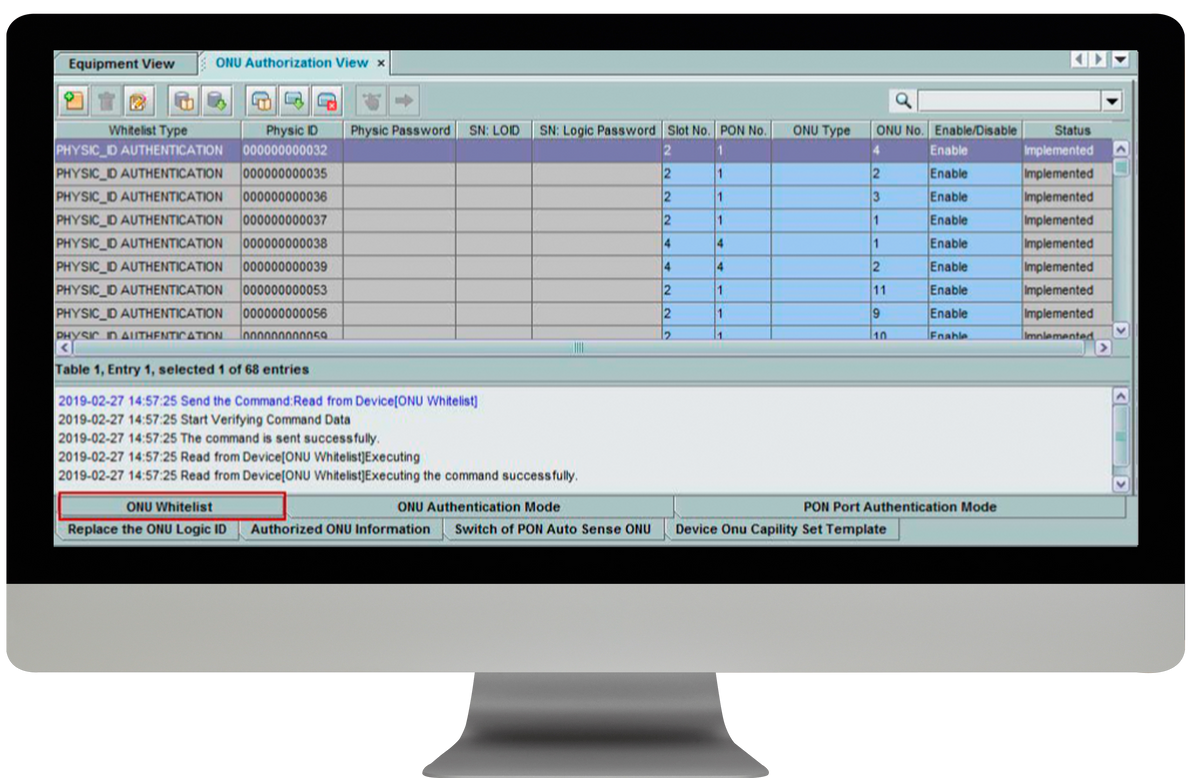This screenshot has width=1200, height=778.
Task: Open the tab list dropdown arrow
Action: [x=1120, y=61]
